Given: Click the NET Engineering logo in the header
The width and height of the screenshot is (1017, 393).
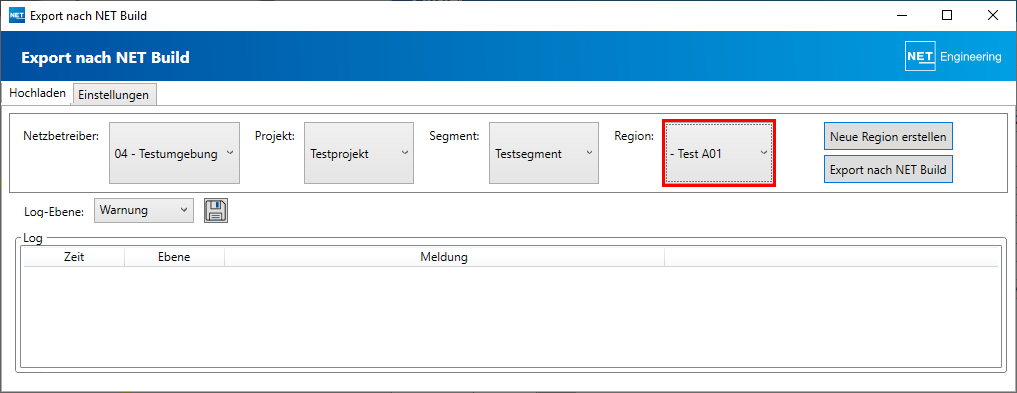Looking at the screenshot, I should (x=953, y=57).
